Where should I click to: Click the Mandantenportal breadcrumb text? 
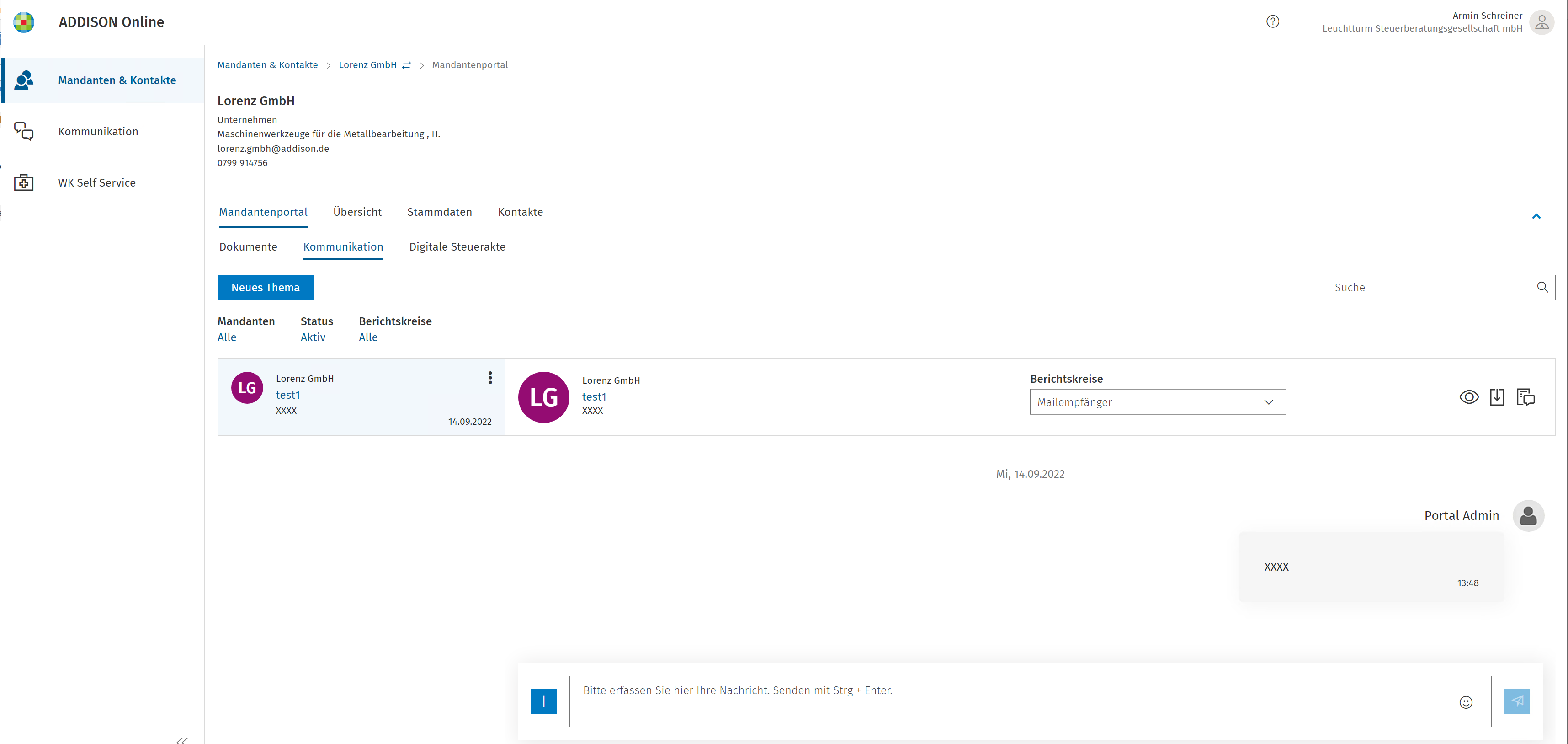click(x=470, y=65)
